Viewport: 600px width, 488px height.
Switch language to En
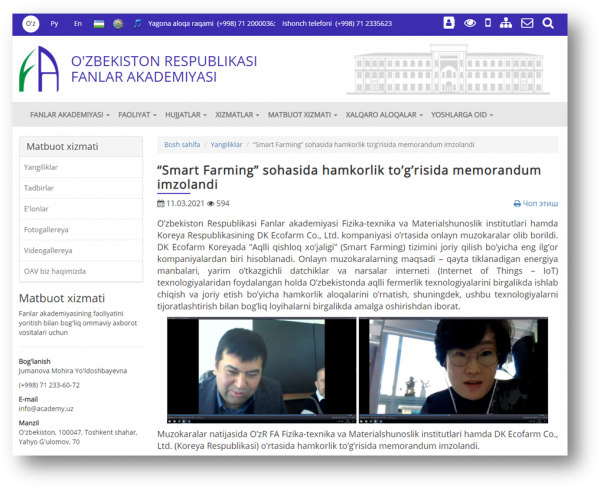click(78, 24)
